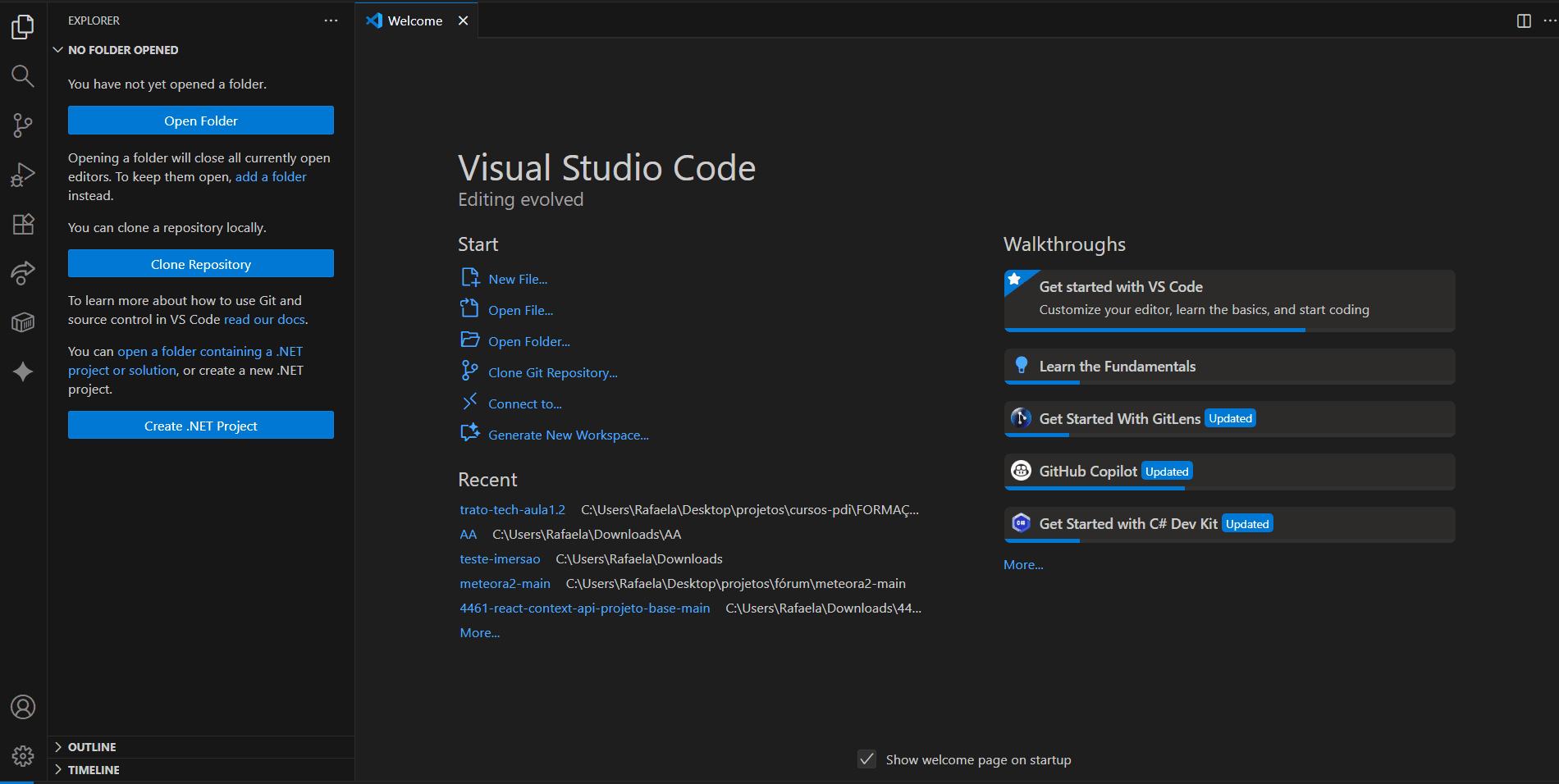Click the Clone Git Repository link
Viewport: 1559px width, 784px height.
[552, 373]
